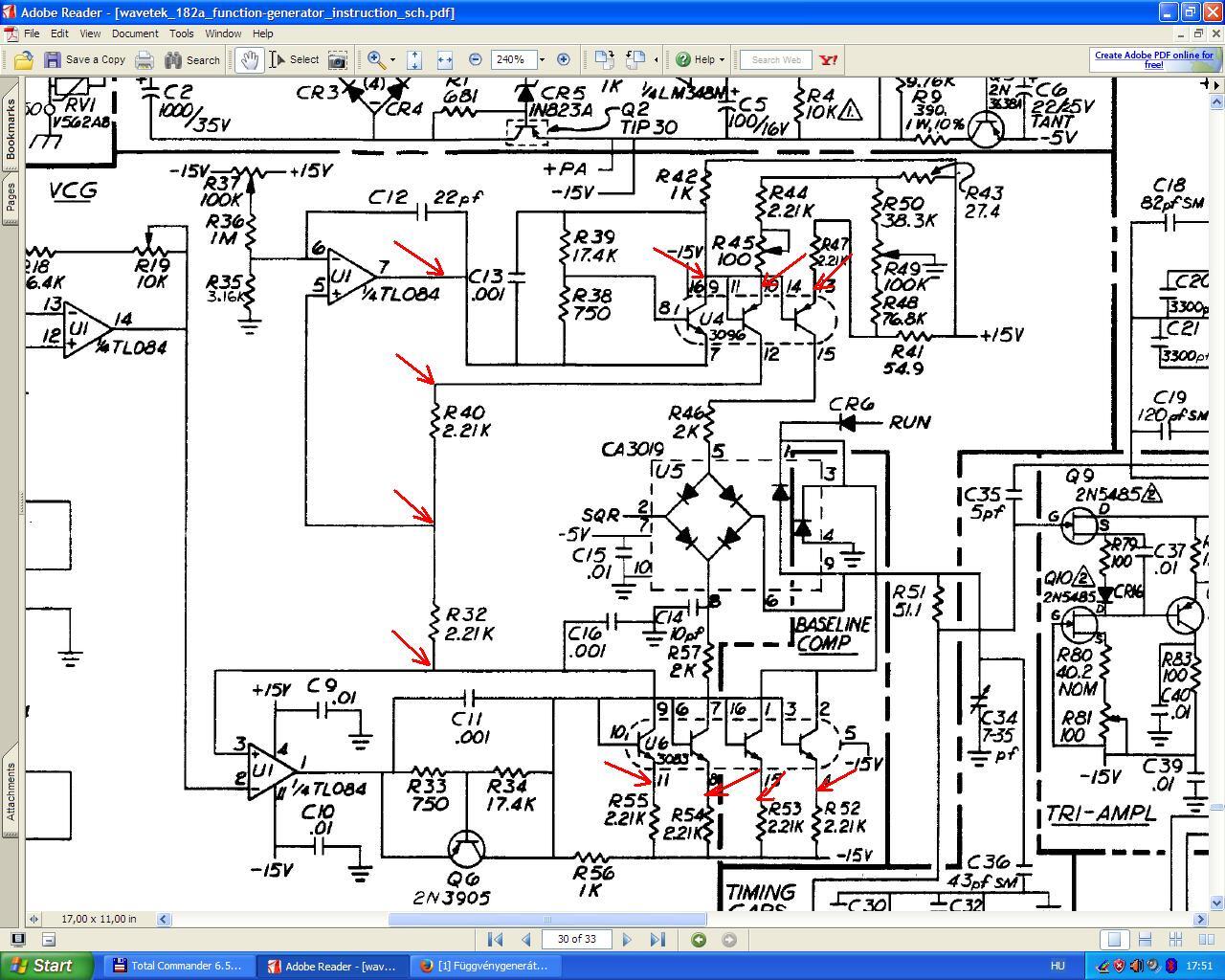1225x980 pixels.
Task: Select the Hand tool
Action: click(249, 59)
